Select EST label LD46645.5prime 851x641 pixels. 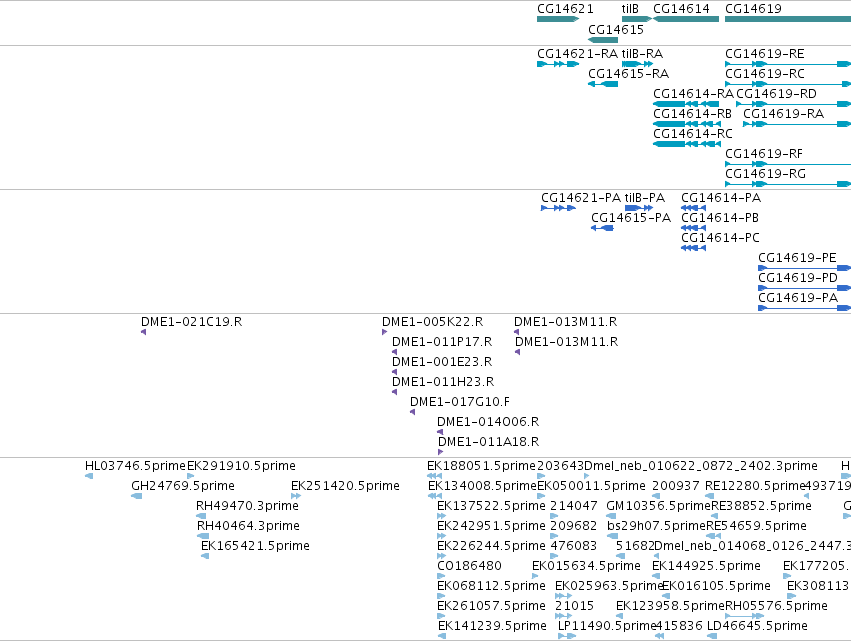pyautogui.click(x=757, y=626)
